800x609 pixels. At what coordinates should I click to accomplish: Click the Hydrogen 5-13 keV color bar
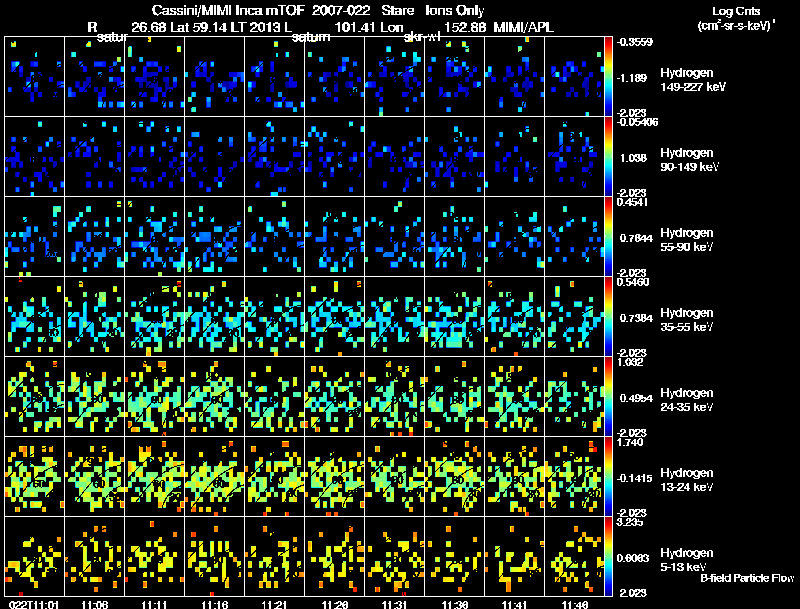608,557
